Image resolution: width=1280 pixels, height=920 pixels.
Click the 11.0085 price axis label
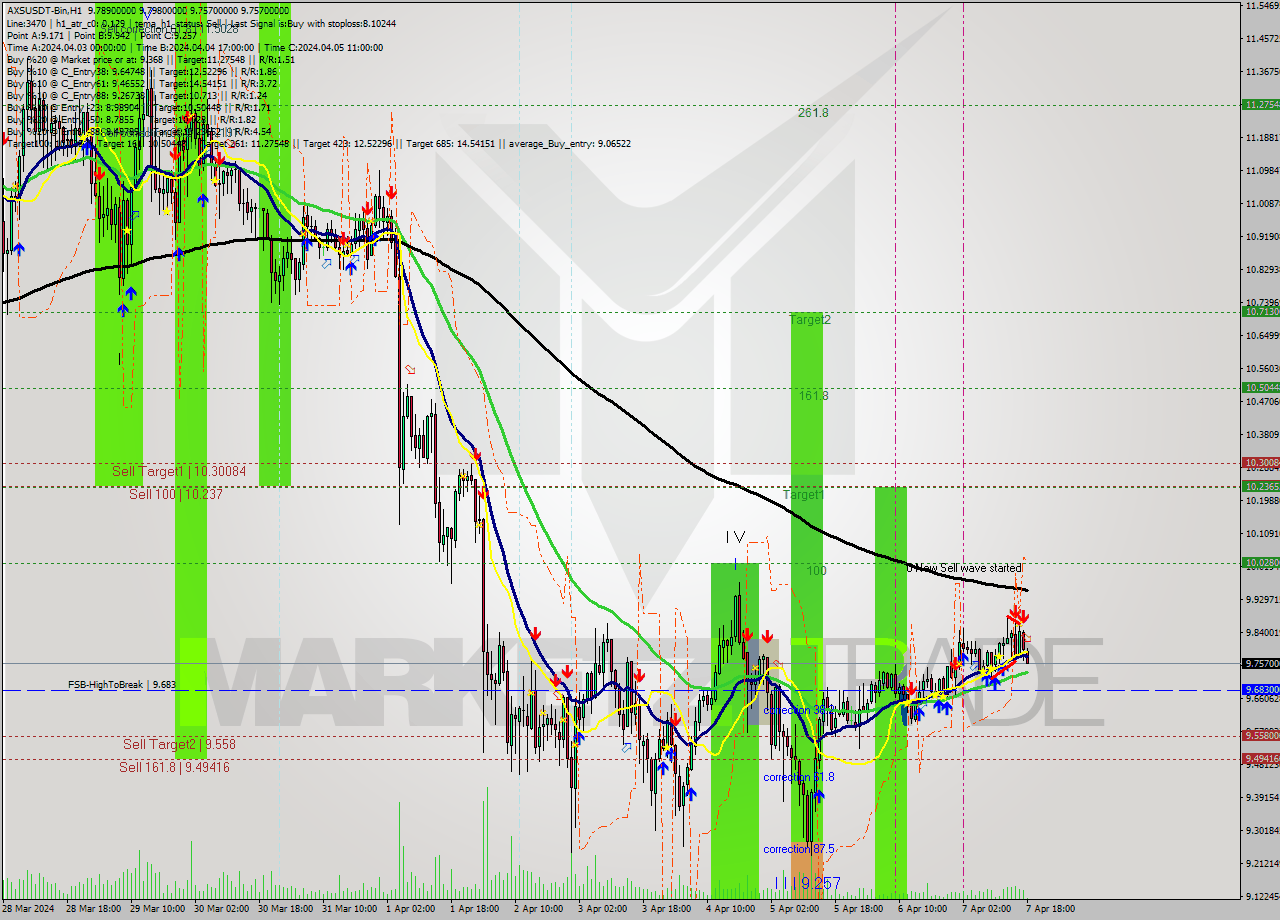pos(1262,204)
